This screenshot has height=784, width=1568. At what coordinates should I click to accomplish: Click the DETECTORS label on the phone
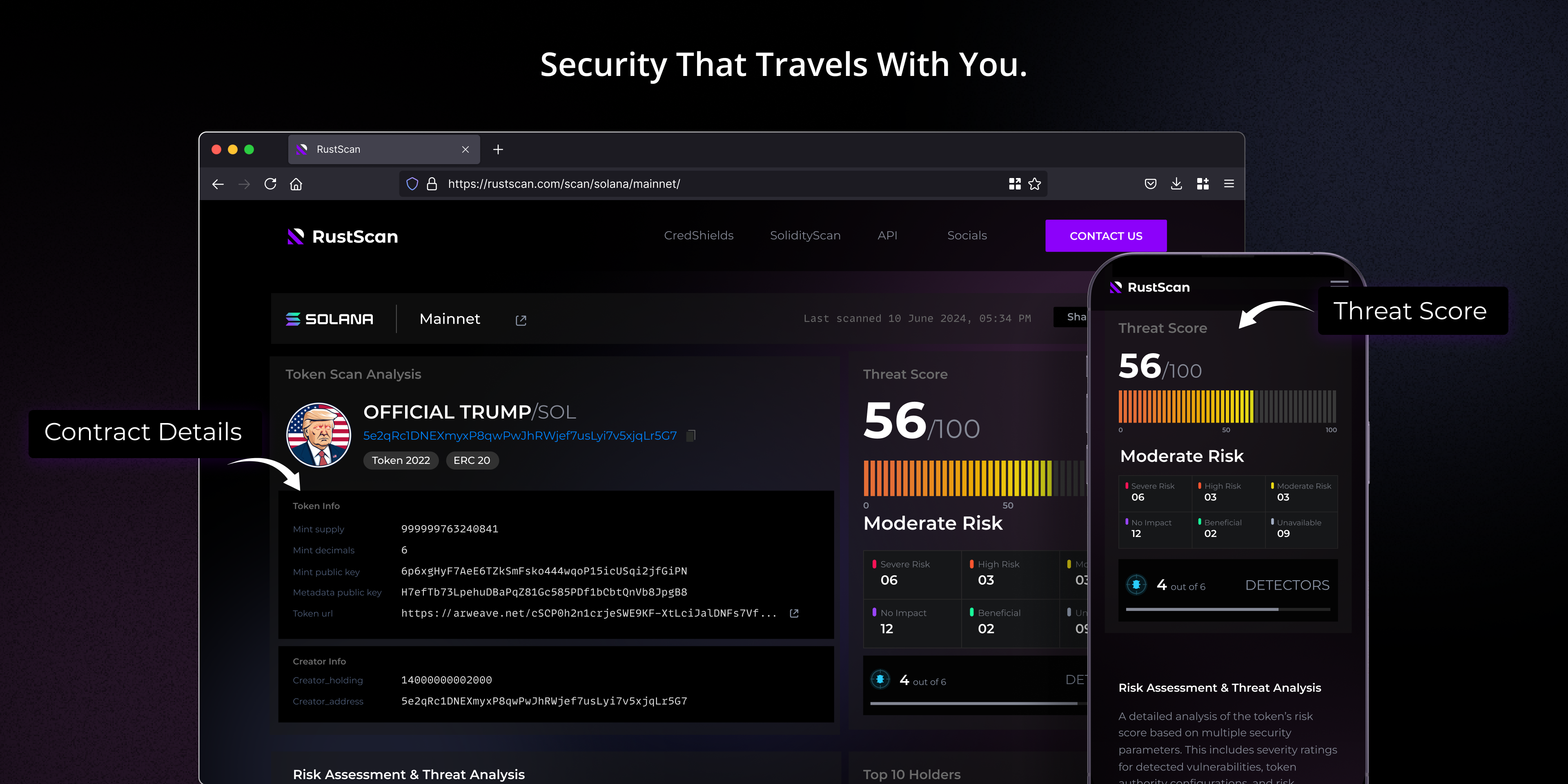[1287, 586]
